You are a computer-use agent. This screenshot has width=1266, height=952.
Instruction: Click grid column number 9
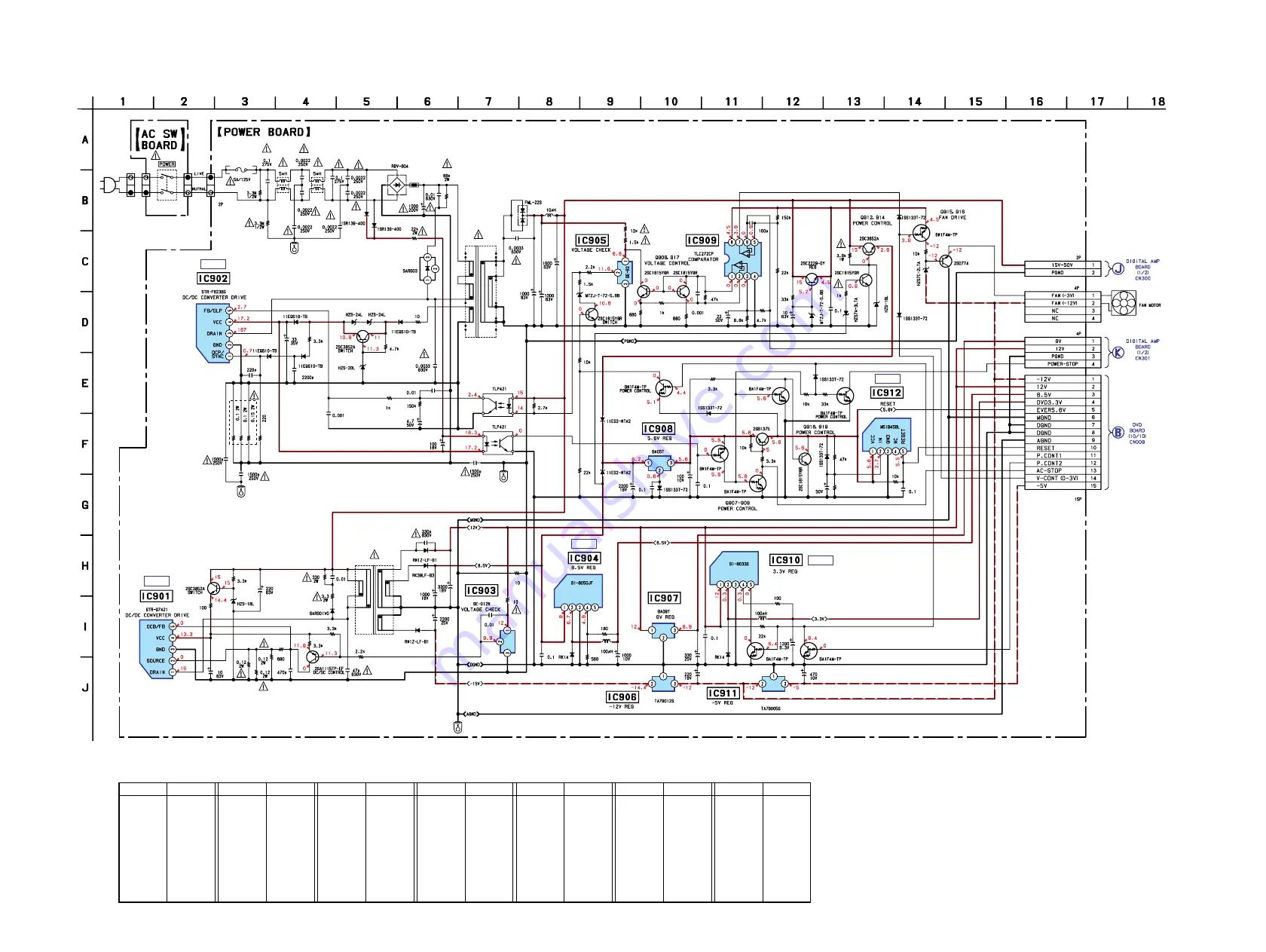[610, 101]
